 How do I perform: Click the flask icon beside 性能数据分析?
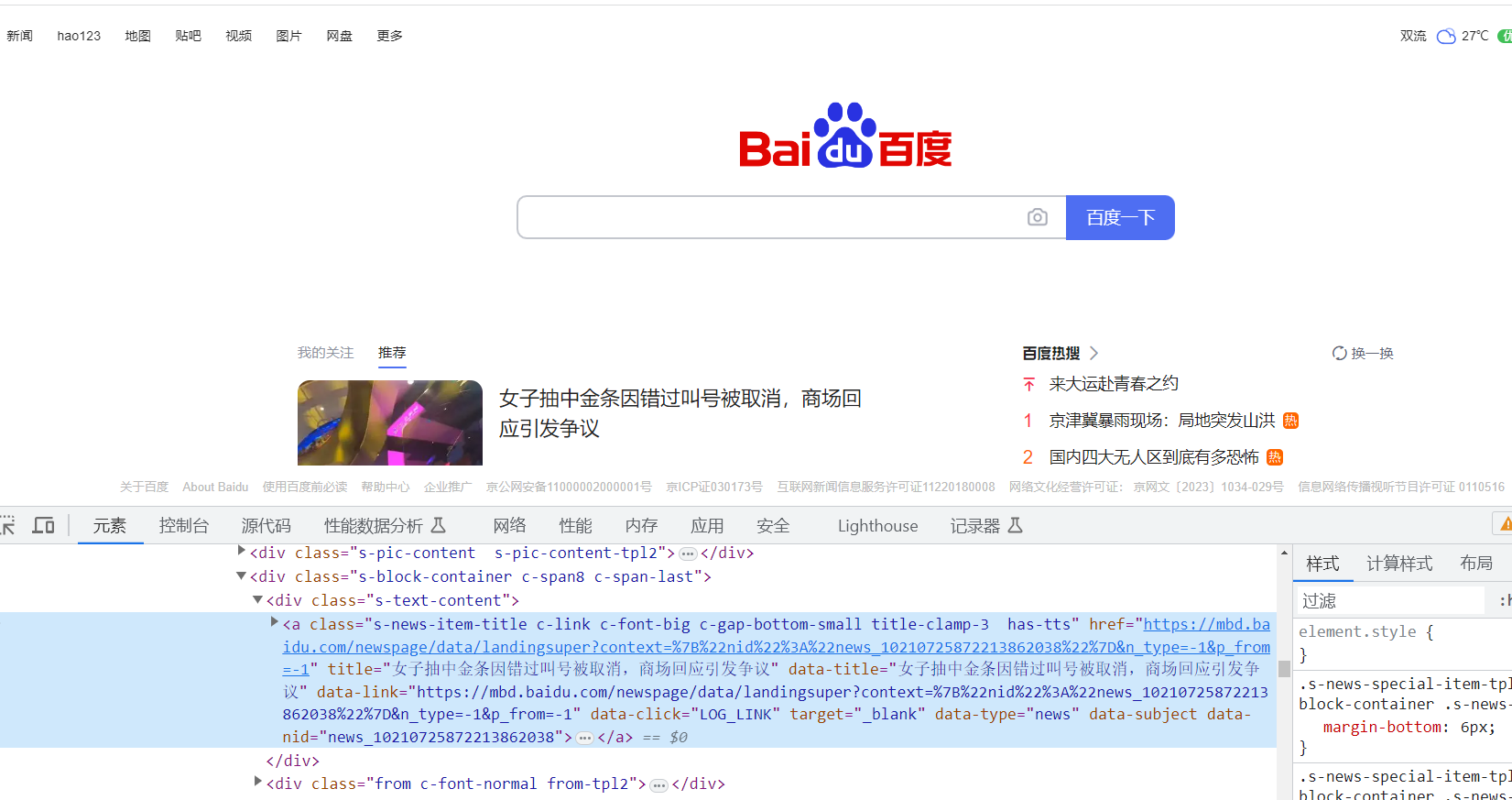438,525
